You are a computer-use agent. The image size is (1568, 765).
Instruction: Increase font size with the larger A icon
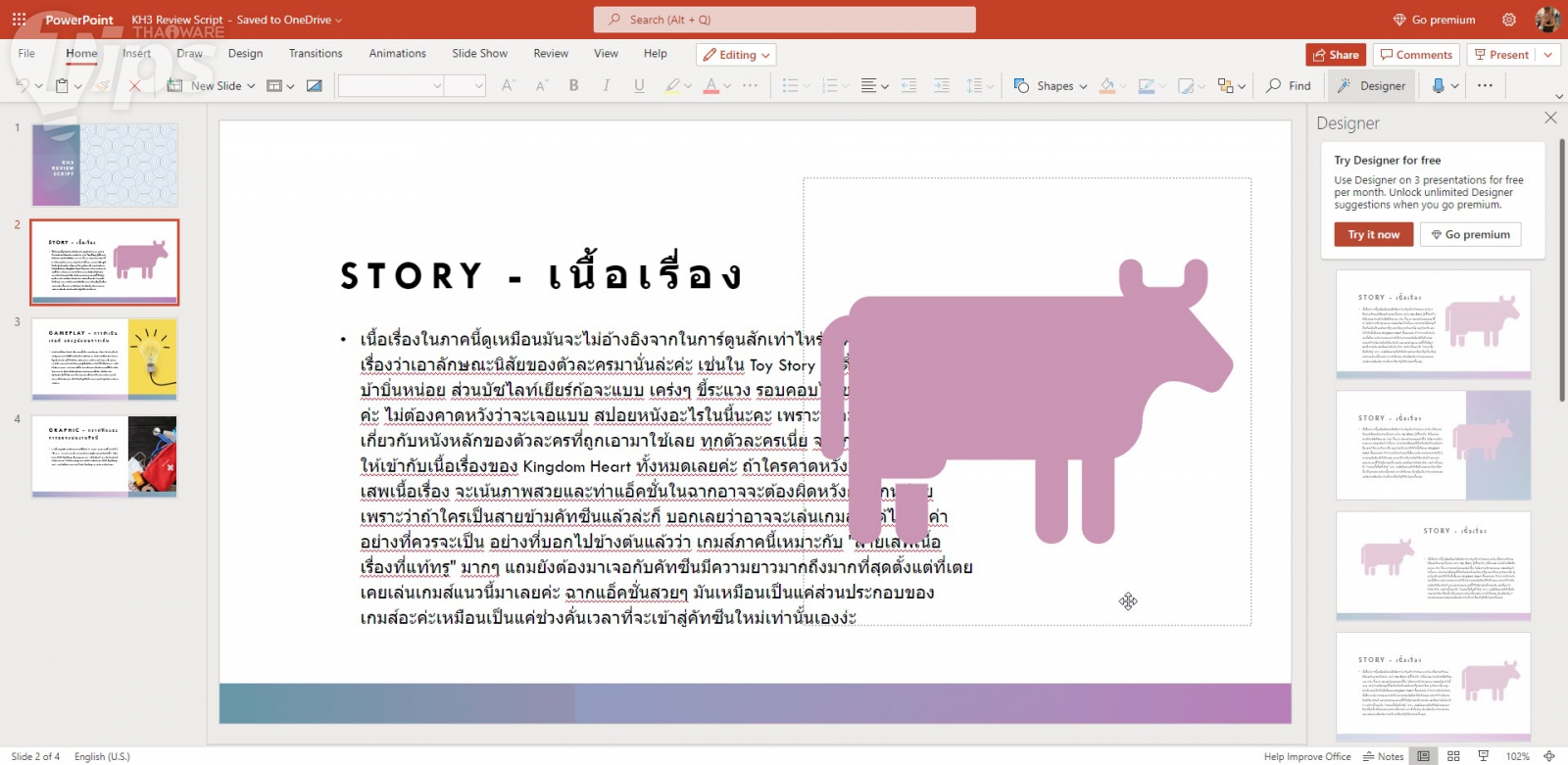[x=508, y=86]
